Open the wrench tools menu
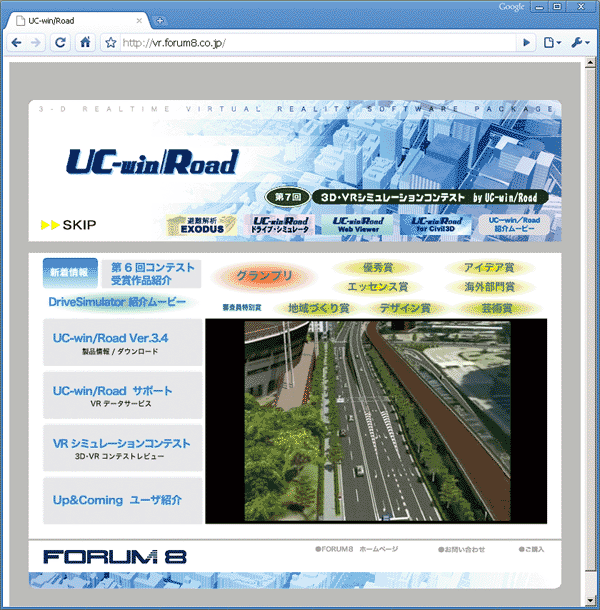Image resolution: width=600 pixels, height=610 pixels. [x=580, y=42]
